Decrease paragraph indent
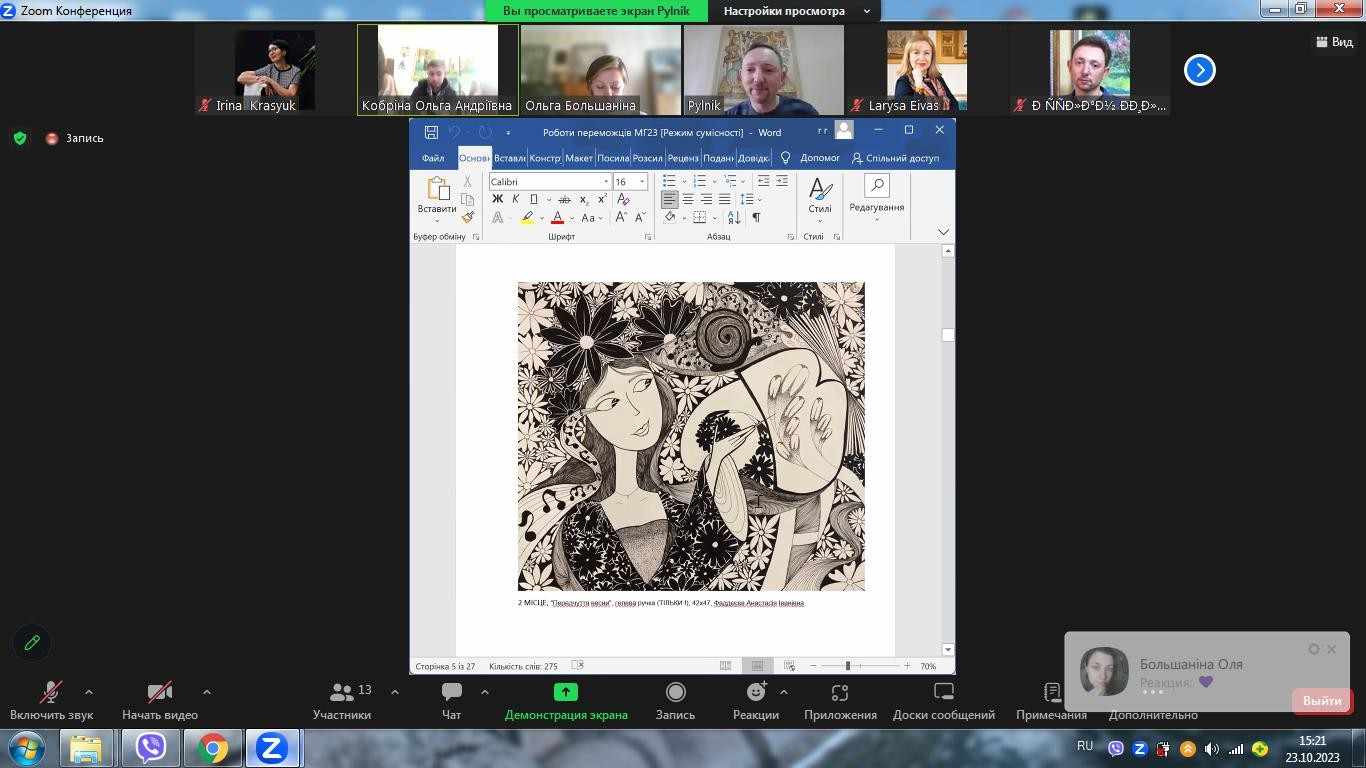1366x768 pixels. [763, 181]
